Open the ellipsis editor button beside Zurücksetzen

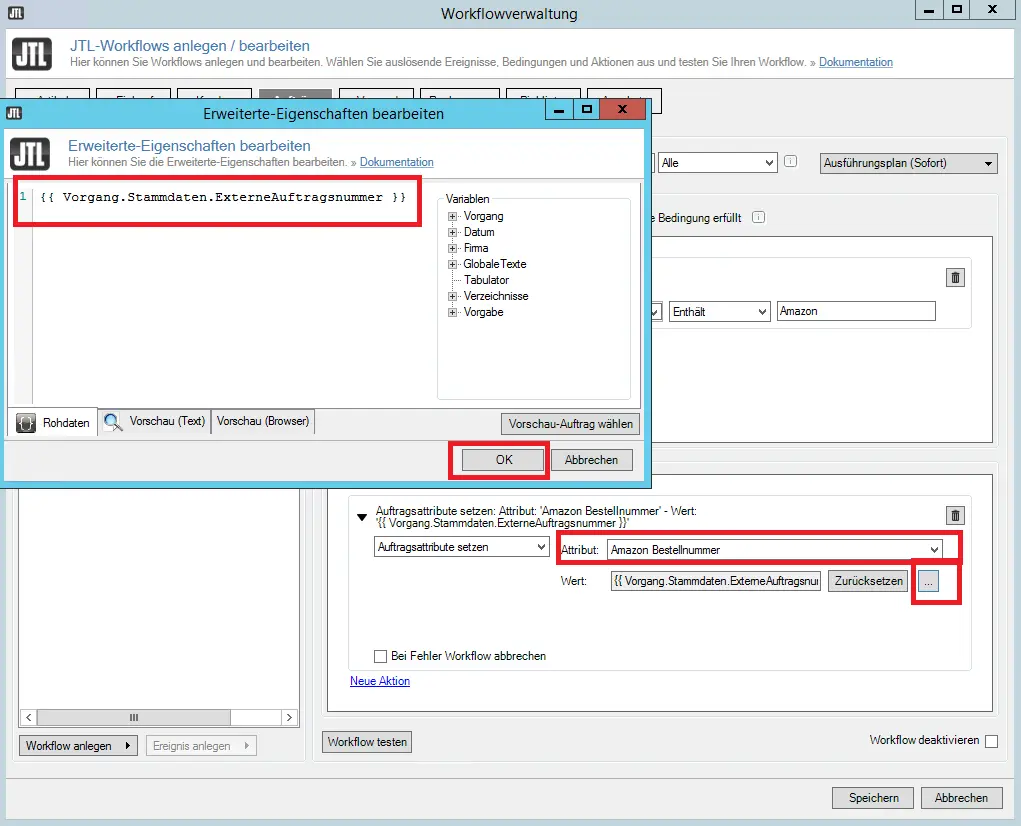tap(928, 581)
